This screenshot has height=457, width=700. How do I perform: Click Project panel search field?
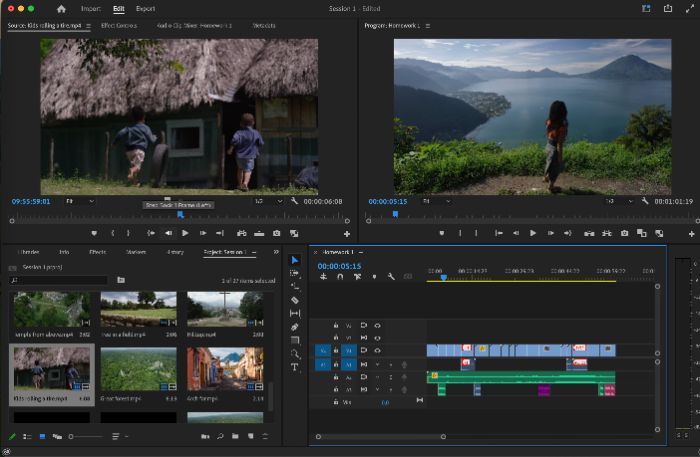pyautogui.click(x=58, y=280)
